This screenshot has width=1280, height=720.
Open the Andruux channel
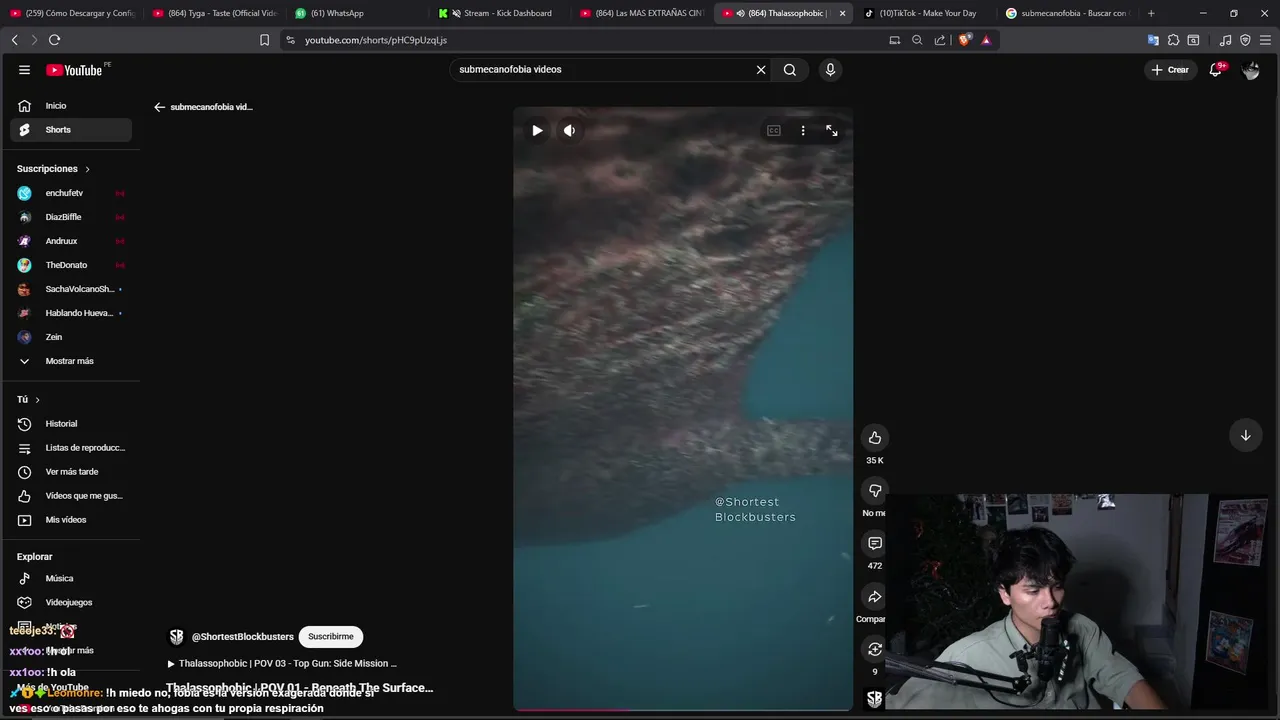pos(71,241)
